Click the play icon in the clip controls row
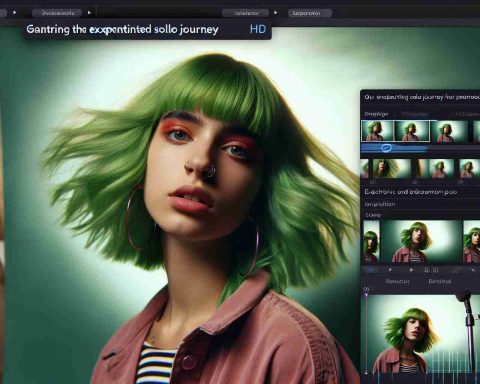480x384 pixels. (411, 270)
